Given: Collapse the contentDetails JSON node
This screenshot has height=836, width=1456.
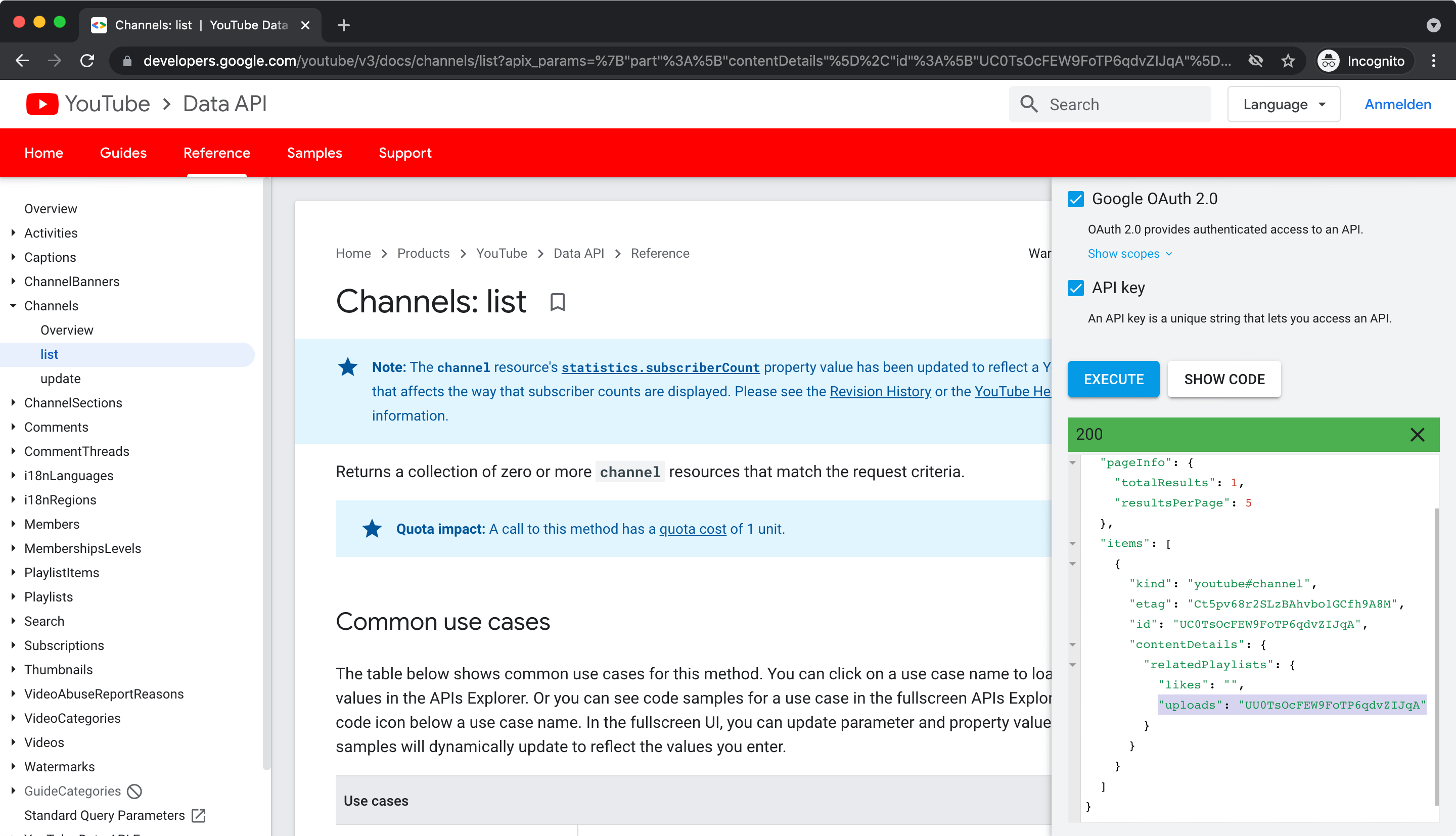Looking at the screenshot, I should point(1072,645).
